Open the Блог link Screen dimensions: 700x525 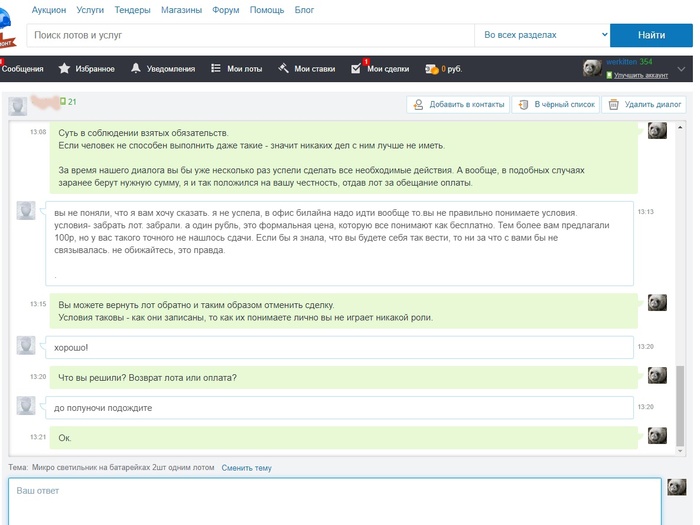[x=304, y=10]
